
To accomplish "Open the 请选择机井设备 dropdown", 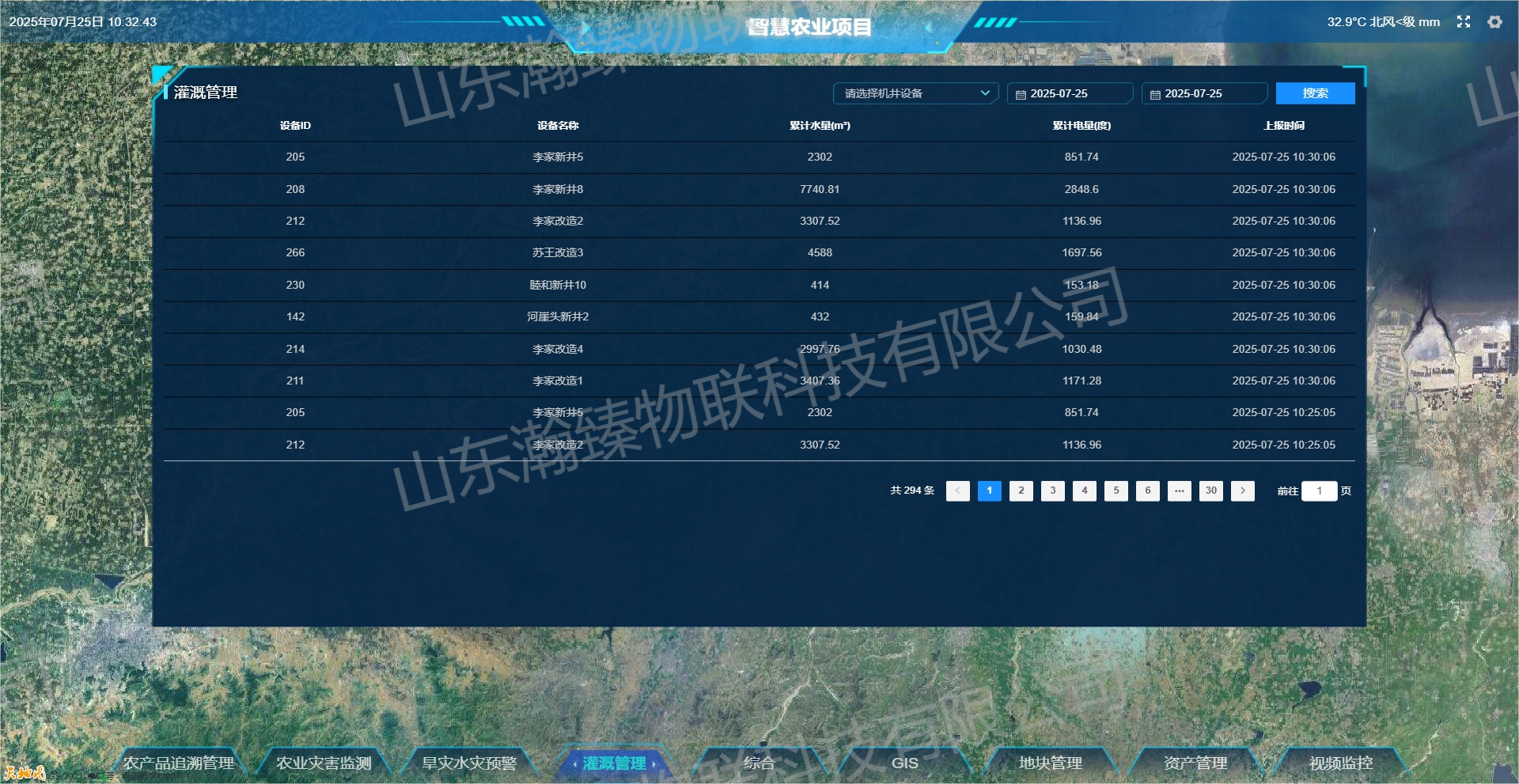I will coord(915,93).
